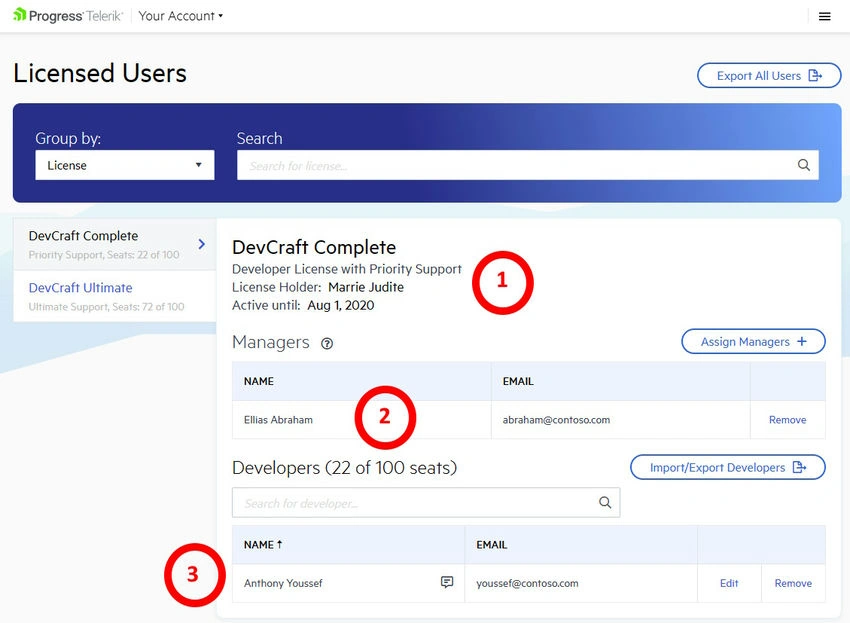Open the hamburger menu icon
This screenshot has width=850, height=623.
824,16
